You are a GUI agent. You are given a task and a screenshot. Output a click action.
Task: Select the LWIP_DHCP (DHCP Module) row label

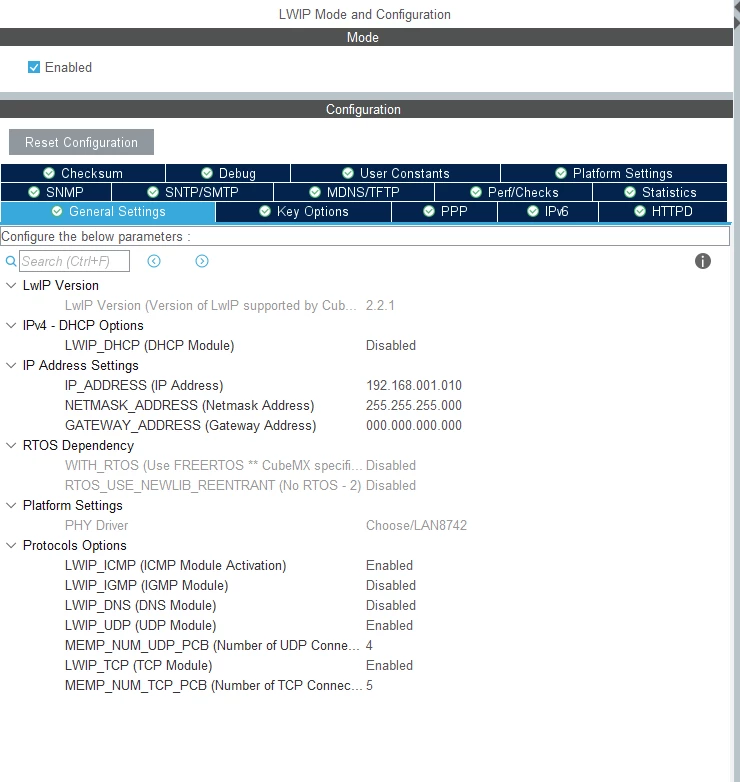pos(149,345)
